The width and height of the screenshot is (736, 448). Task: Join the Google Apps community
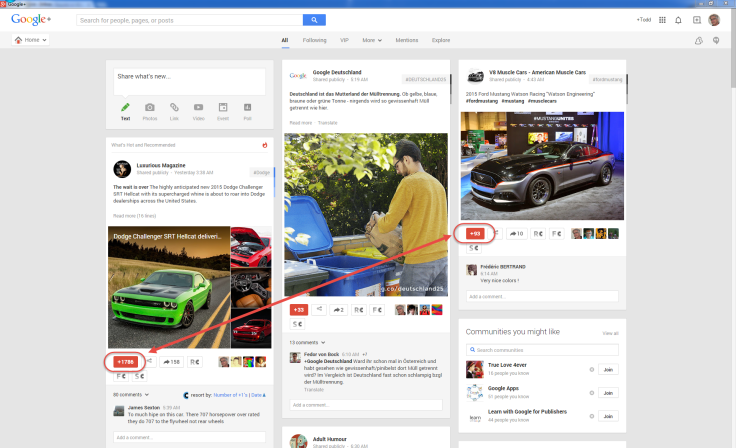point(606,393)
